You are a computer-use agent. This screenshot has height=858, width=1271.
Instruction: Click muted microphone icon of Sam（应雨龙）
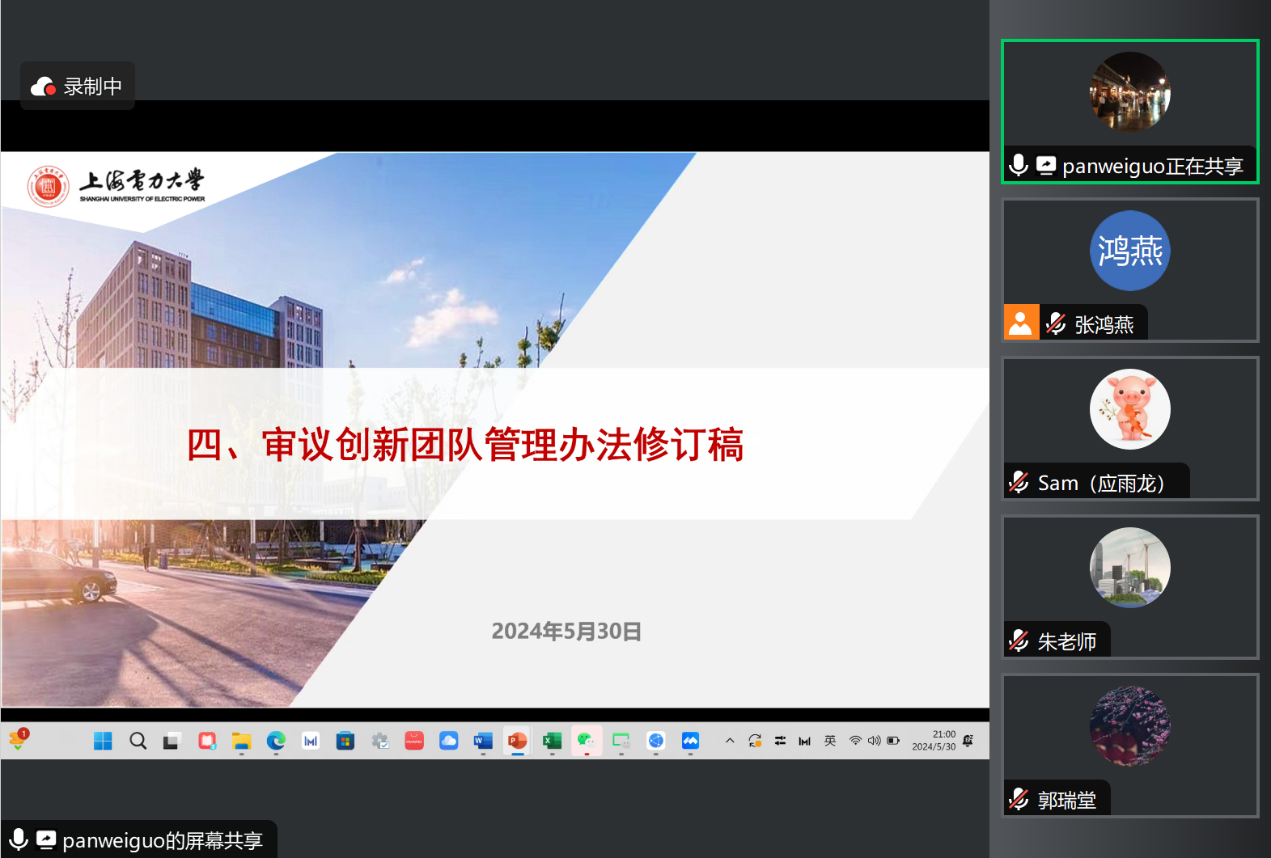(x=1019, y=483)
